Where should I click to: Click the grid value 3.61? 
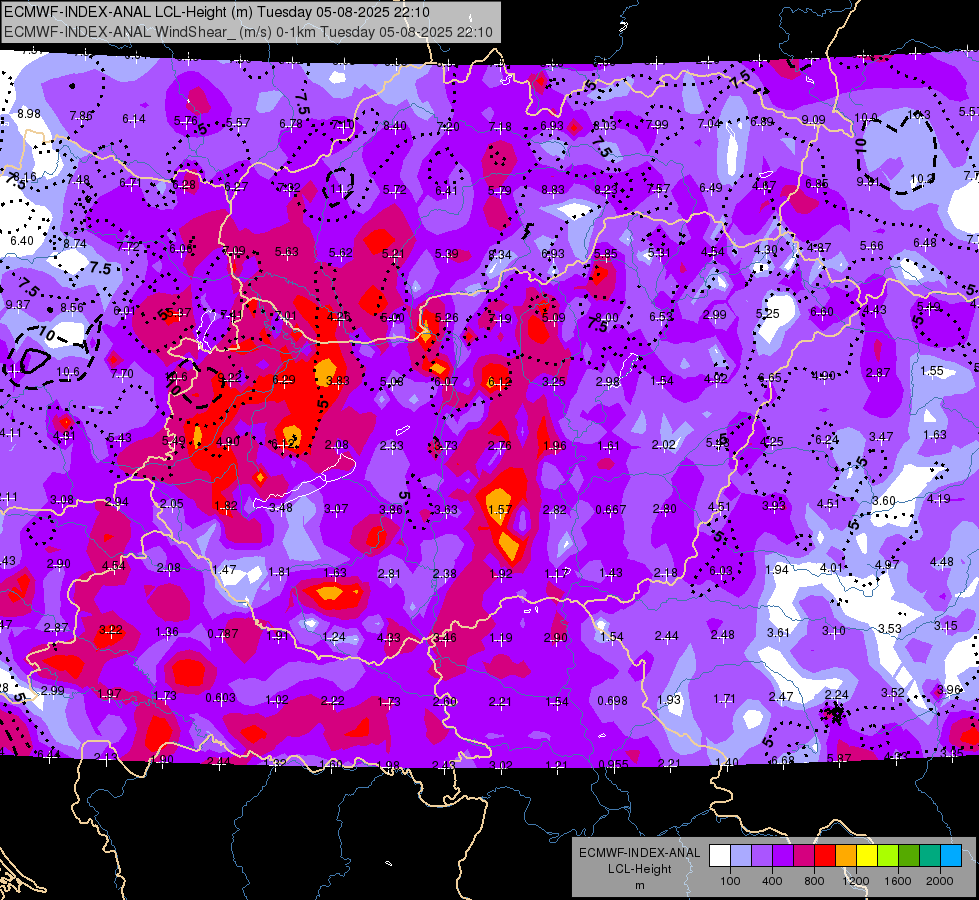click(x=778, y=632)
